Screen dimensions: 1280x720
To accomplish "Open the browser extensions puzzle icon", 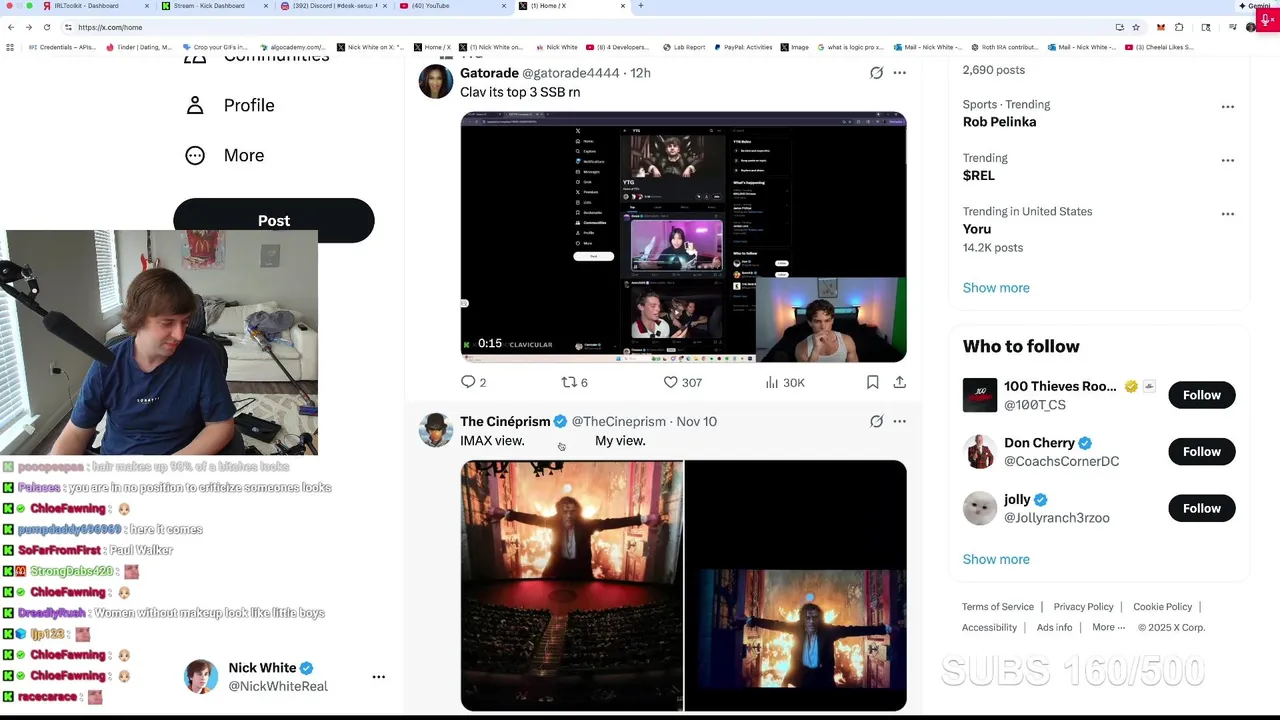I will tap(1179, 27).
